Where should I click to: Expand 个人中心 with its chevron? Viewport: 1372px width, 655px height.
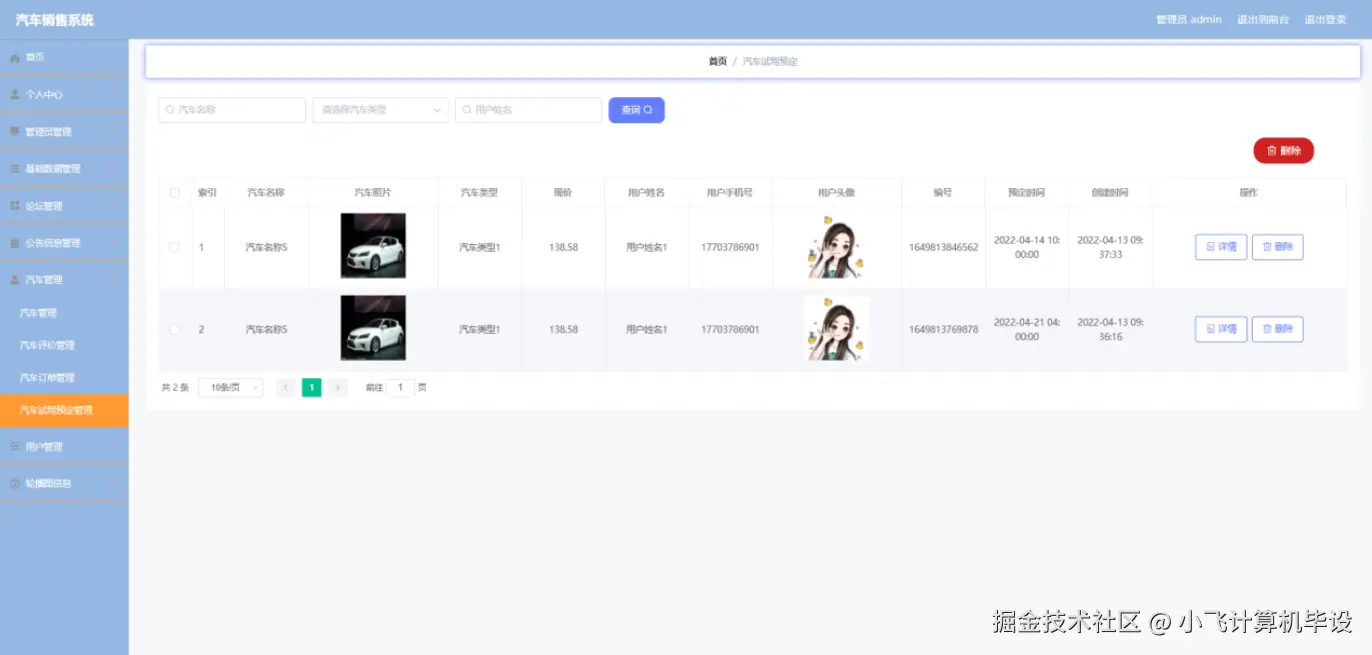click(112, 95)
